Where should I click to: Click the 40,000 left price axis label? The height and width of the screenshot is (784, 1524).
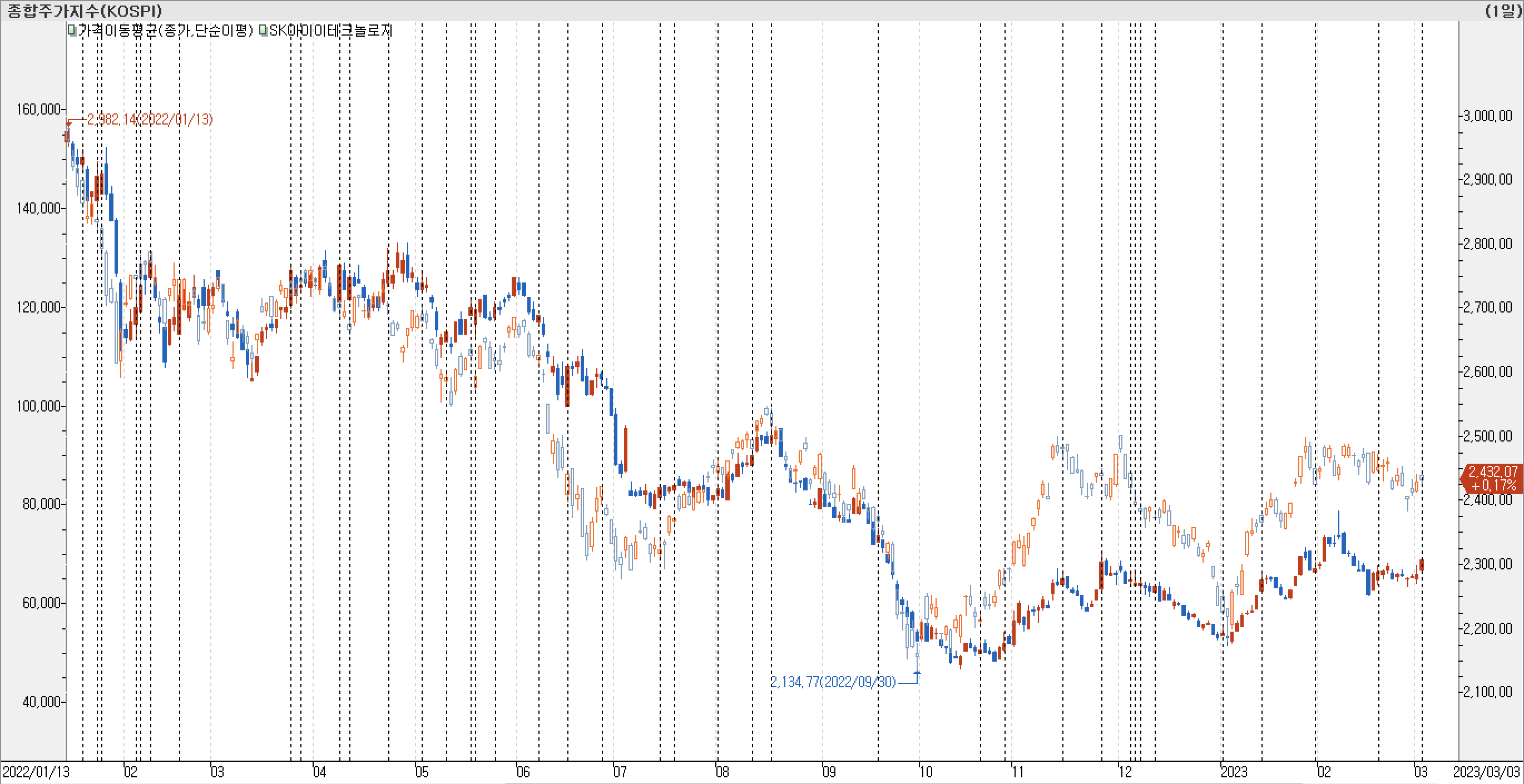[x=41, y=702]
